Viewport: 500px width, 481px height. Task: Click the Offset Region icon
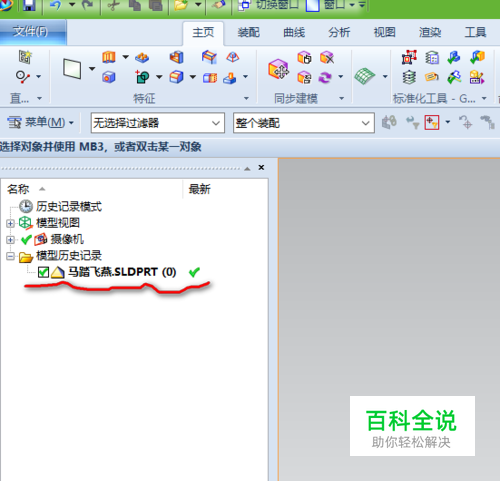304,58
